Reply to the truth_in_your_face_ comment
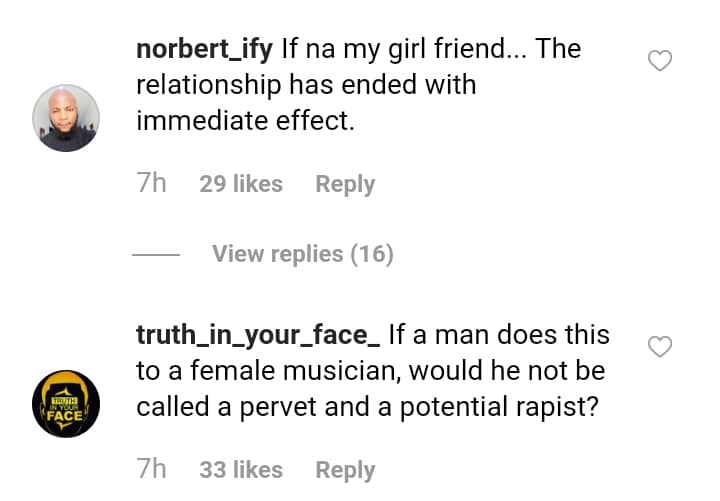Viewport: 720px width, 501px height. coord(345,469)
